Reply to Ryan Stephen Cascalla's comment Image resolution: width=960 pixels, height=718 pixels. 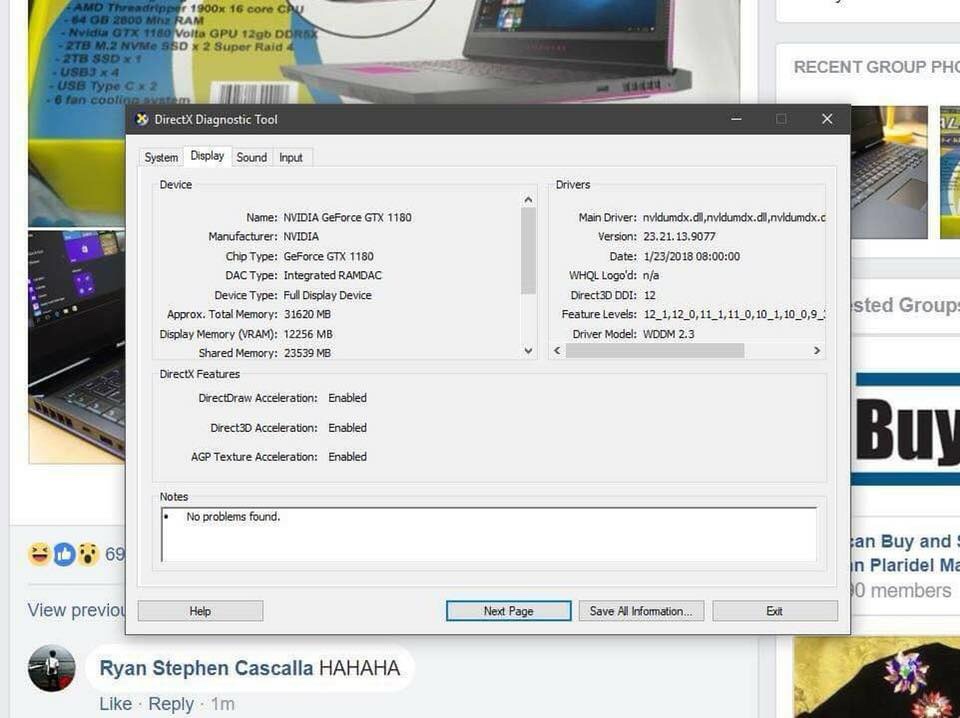pos(171,704)
